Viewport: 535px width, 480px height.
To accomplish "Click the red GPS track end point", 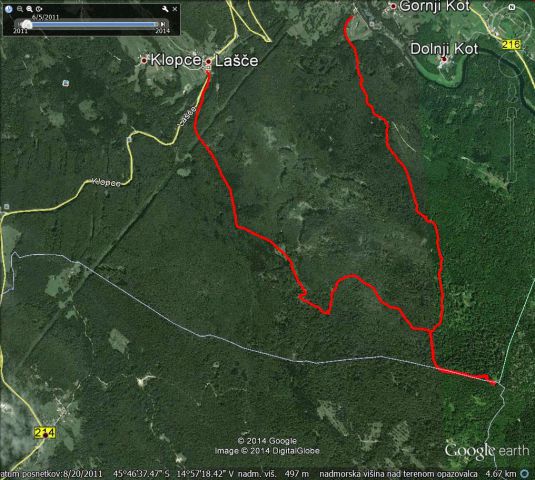I will pos(493,383).
